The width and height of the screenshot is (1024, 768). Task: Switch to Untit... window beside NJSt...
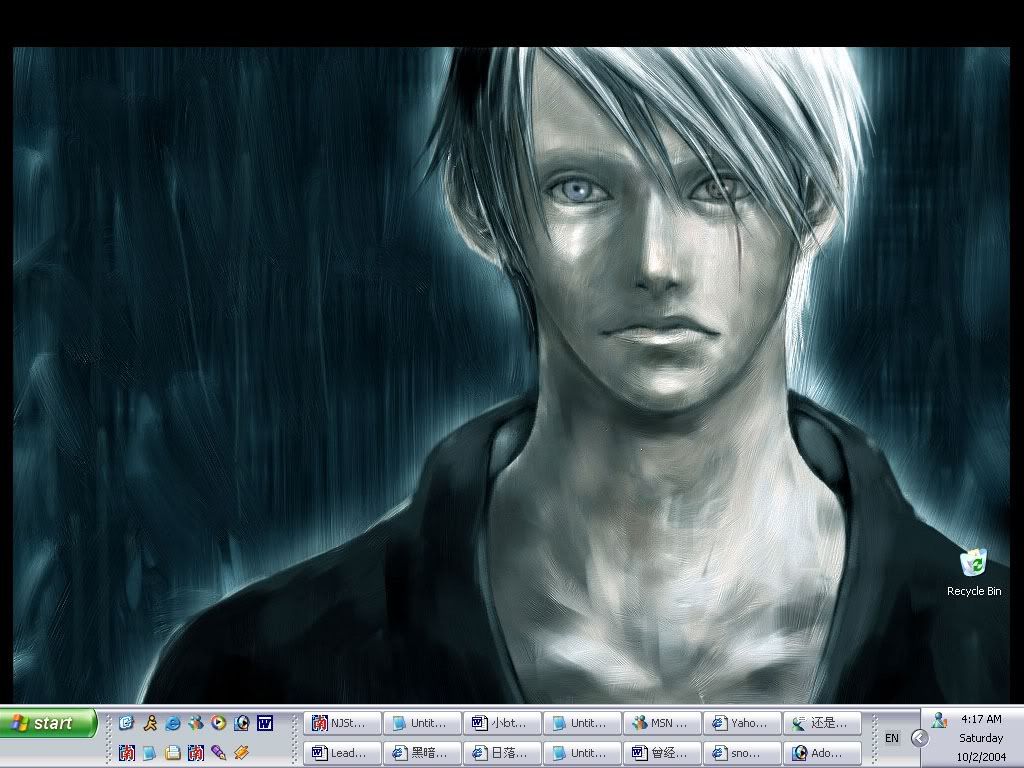(x=423, y=723)
